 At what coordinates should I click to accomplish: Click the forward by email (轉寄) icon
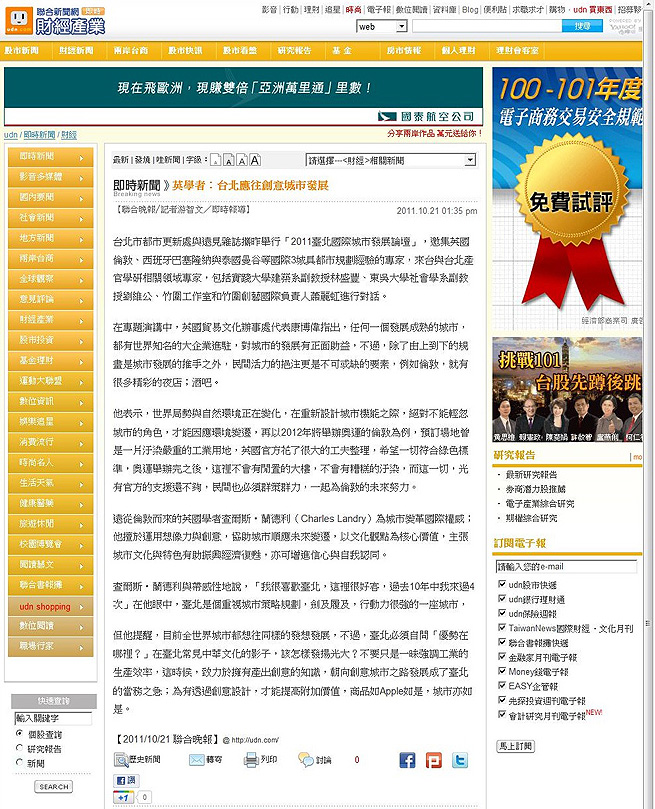197,760
